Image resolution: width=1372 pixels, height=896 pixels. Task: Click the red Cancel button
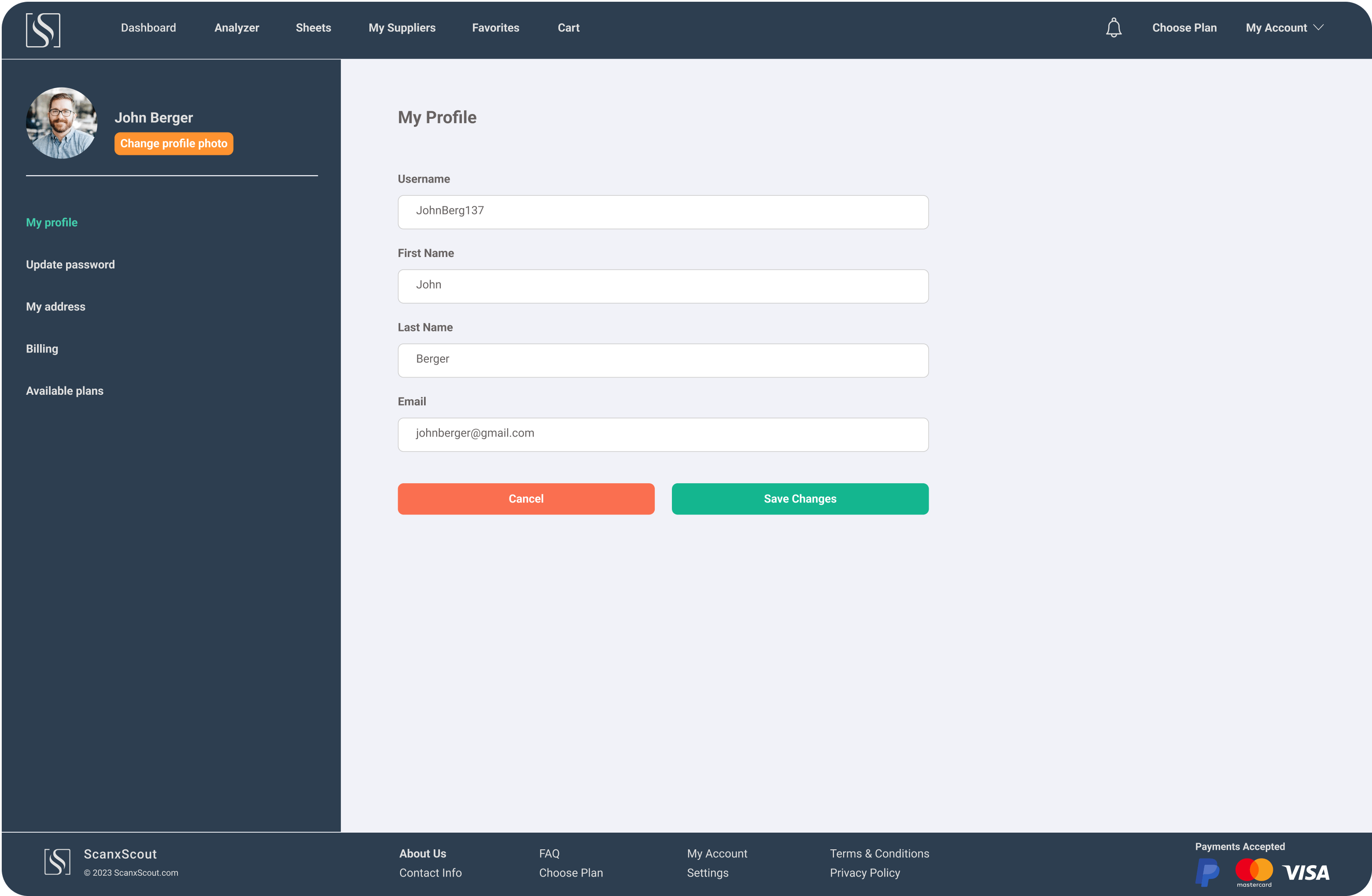click(x=526, y=499)
